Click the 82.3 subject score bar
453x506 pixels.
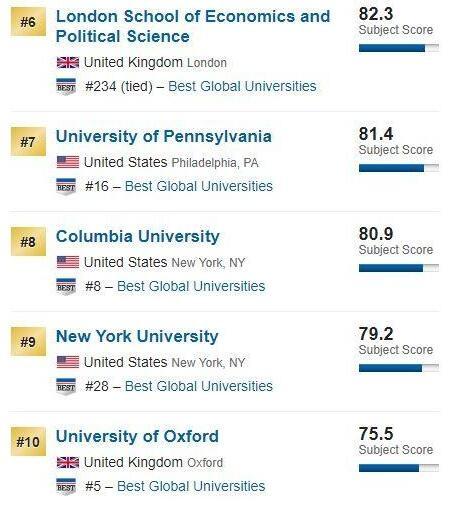coord(399,48)
